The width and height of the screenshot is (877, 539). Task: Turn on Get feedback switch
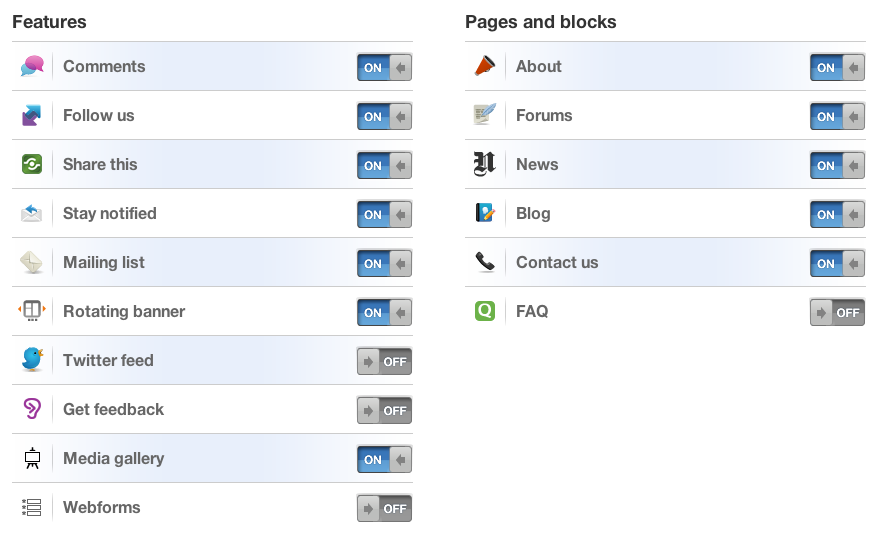[x=384, y=410]
